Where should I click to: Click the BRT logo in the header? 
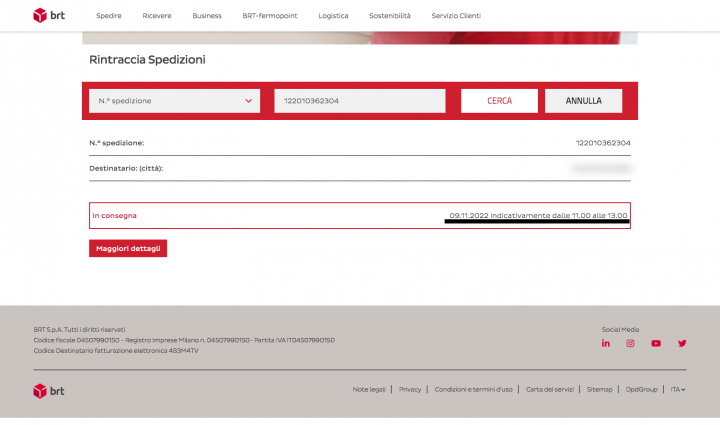(46, 16)
